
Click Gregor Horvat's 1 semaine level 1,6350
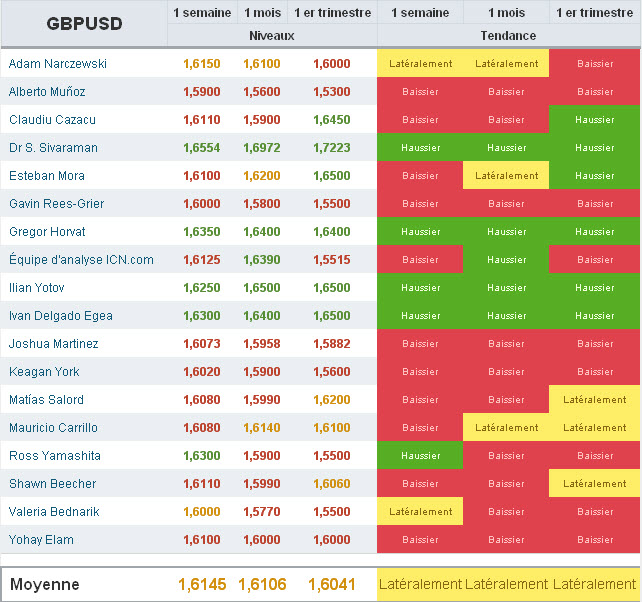[x=202, y=232]
